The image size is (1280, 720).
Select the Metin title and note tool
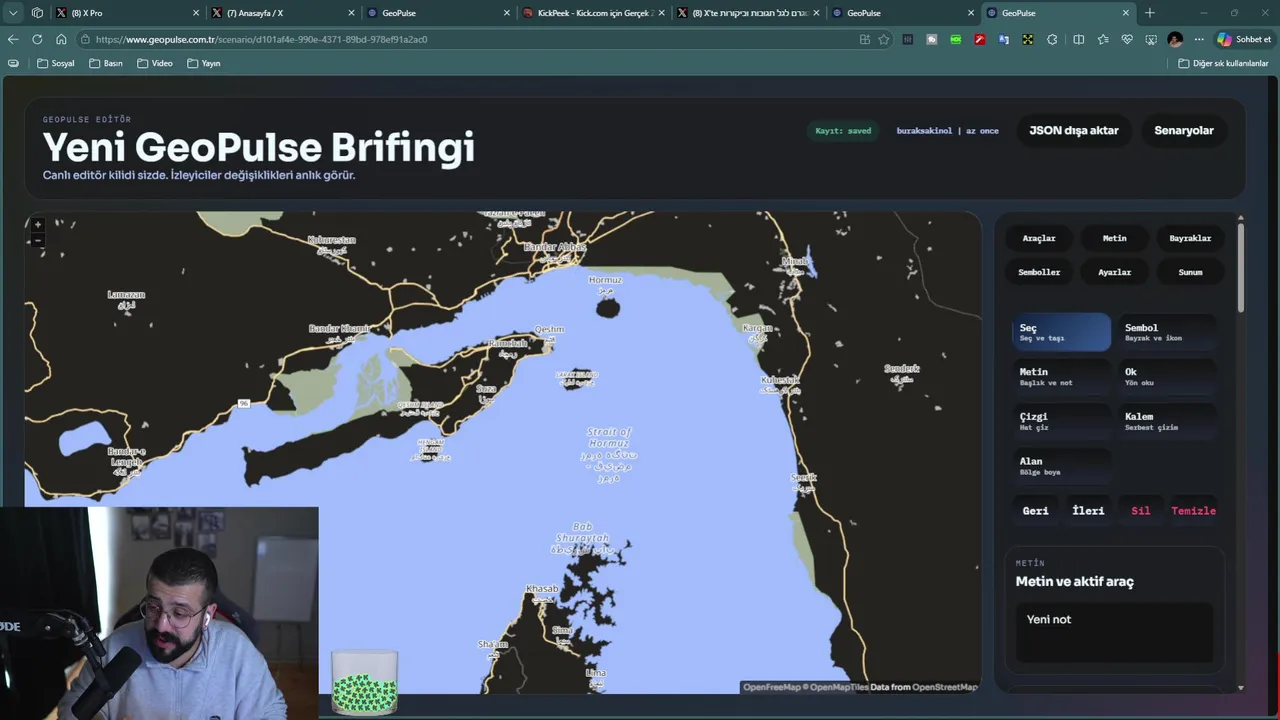coord(1061,377)
